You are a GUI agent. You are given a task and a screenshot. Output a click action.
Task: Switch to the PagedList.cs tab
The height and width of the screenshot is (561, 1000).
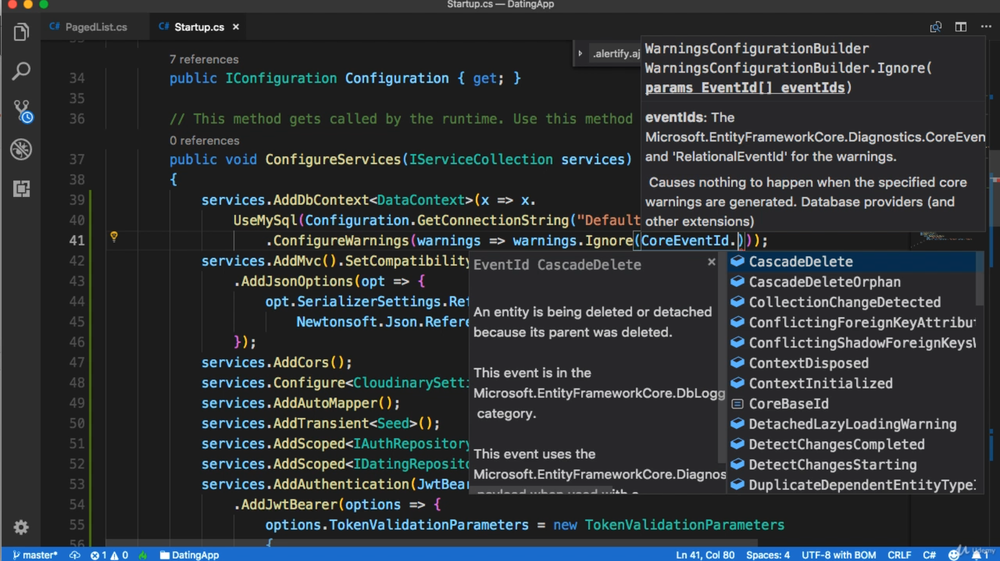95,27
